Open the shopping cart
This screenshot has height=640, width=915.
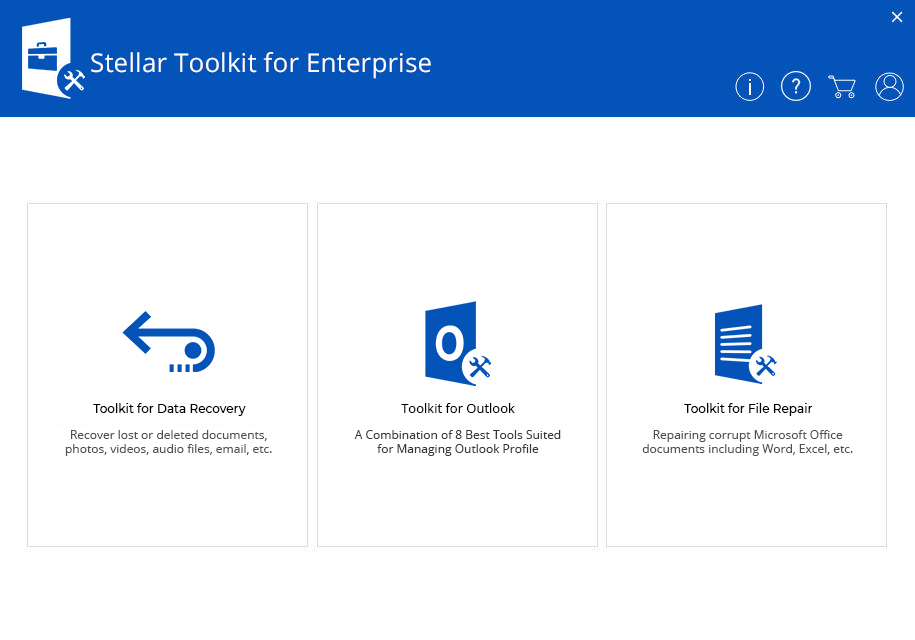click(x=842, y=86)
